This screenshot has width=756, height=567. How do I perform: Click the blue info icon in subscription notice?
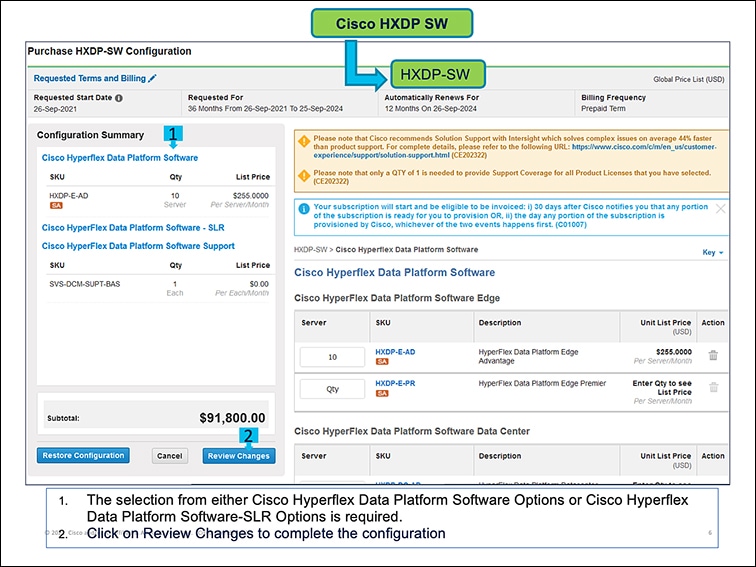pyautogui.click(x=304, y=209)
